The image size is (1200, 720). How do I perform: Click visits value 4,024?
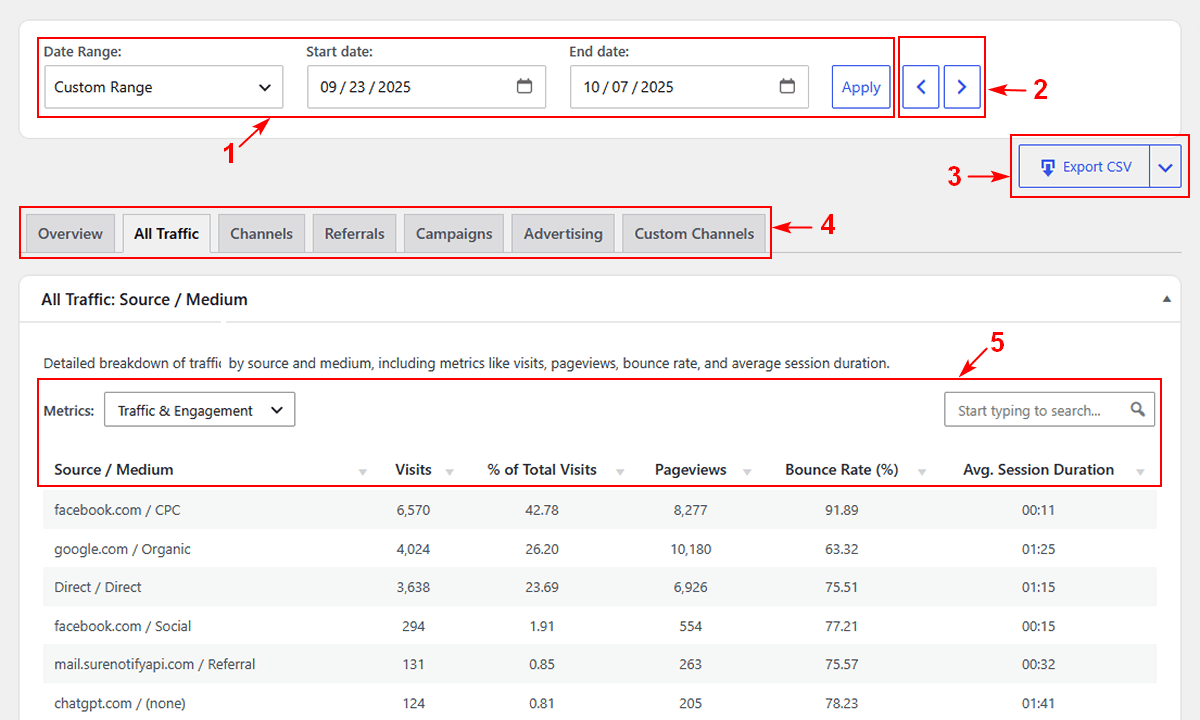click(413, 549)
